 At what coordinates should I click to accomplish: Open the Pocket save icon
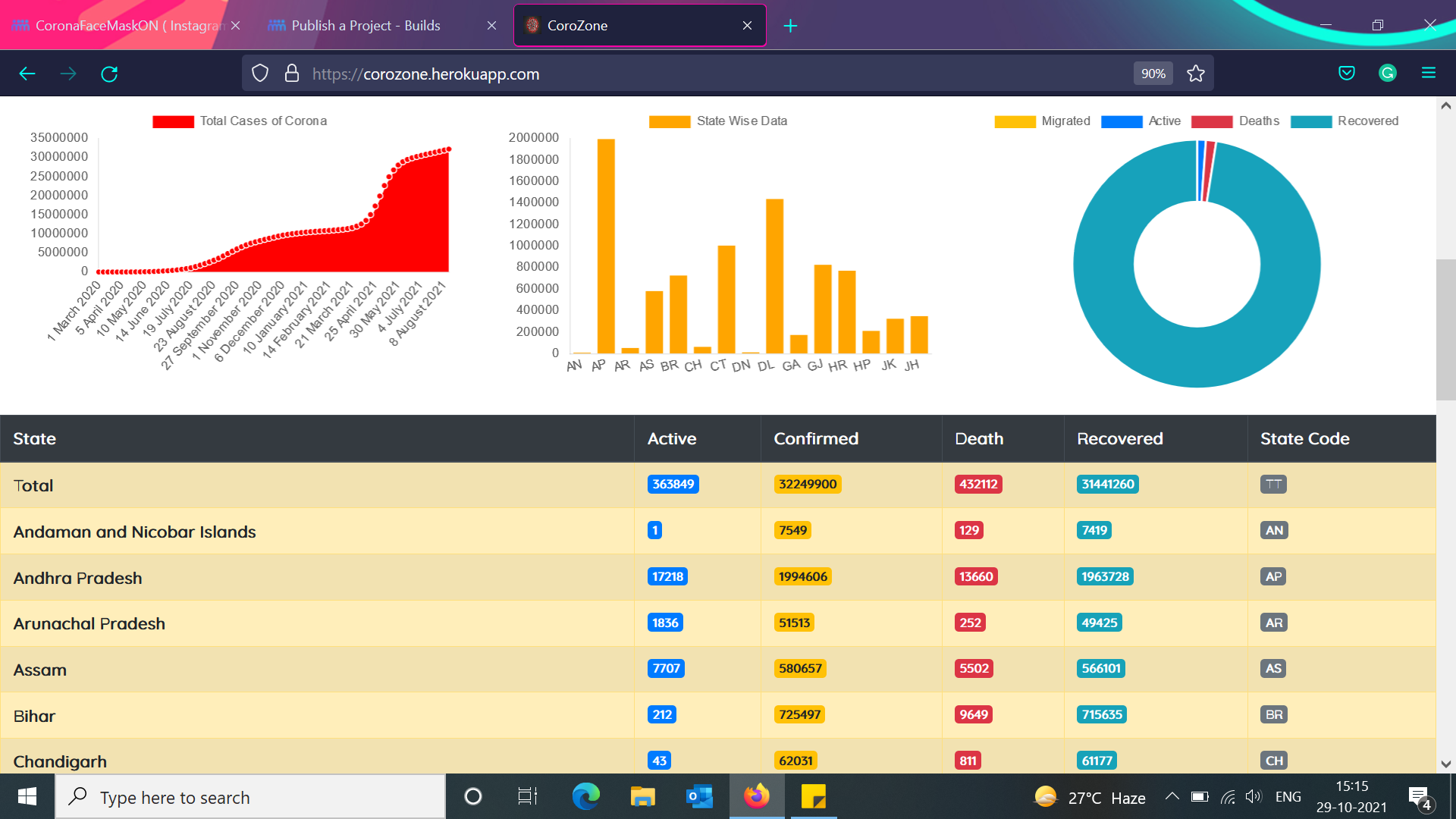[1347, 74]
